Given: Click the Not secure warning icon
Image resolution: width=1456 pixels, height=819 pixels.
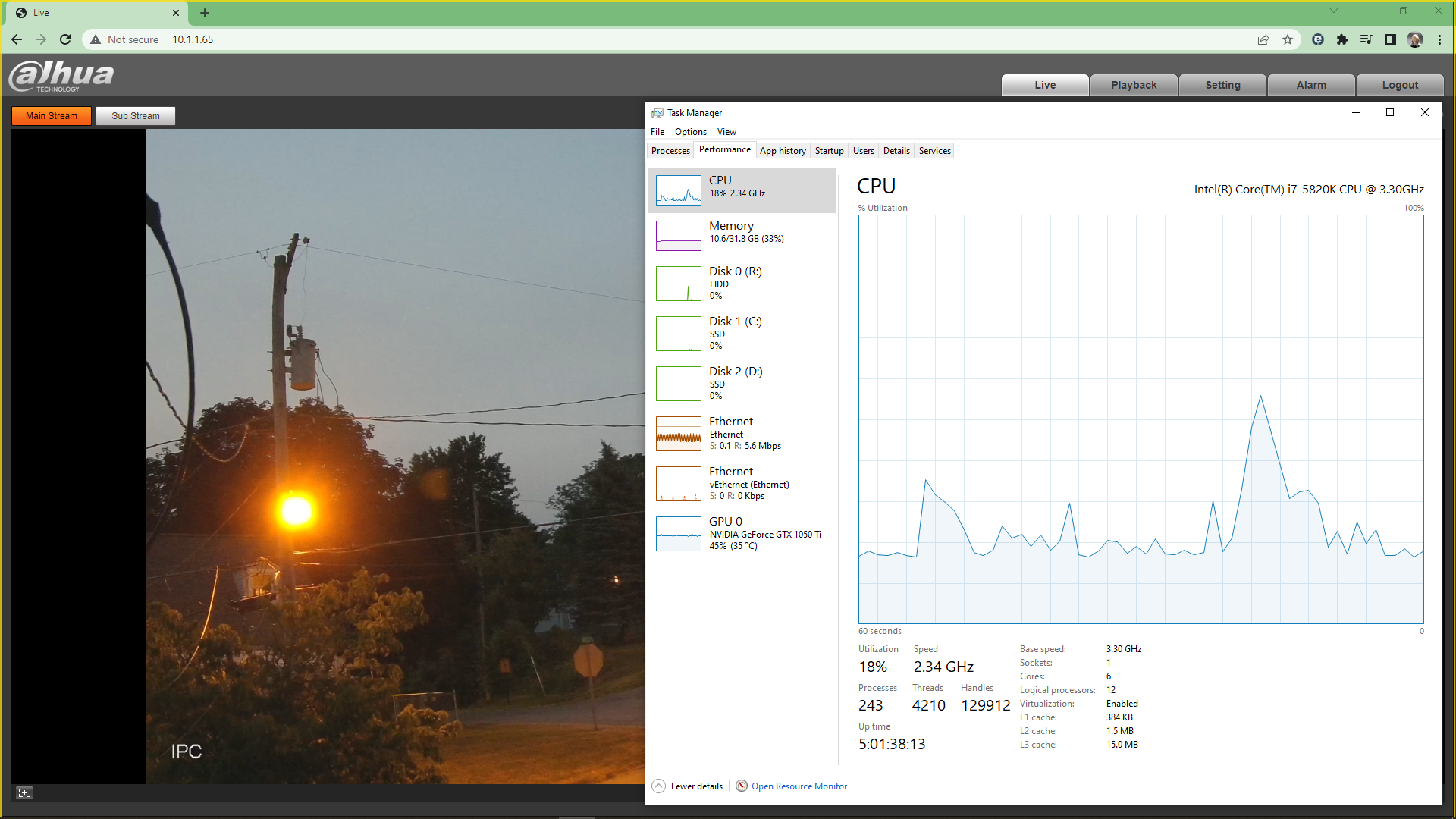Looking at the screenshot, I should 96,39.
